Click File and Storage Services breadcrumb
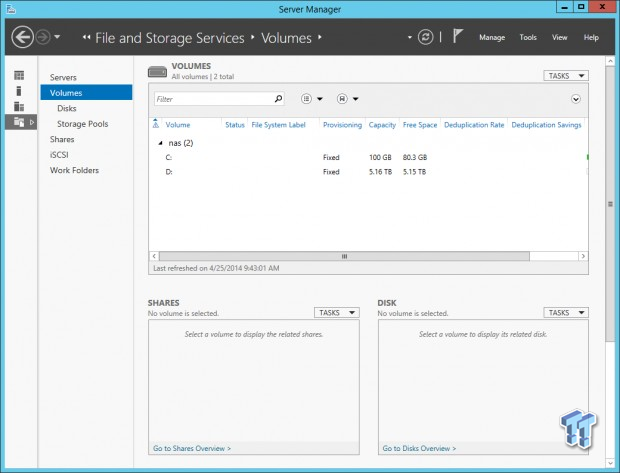 point(170,38)
